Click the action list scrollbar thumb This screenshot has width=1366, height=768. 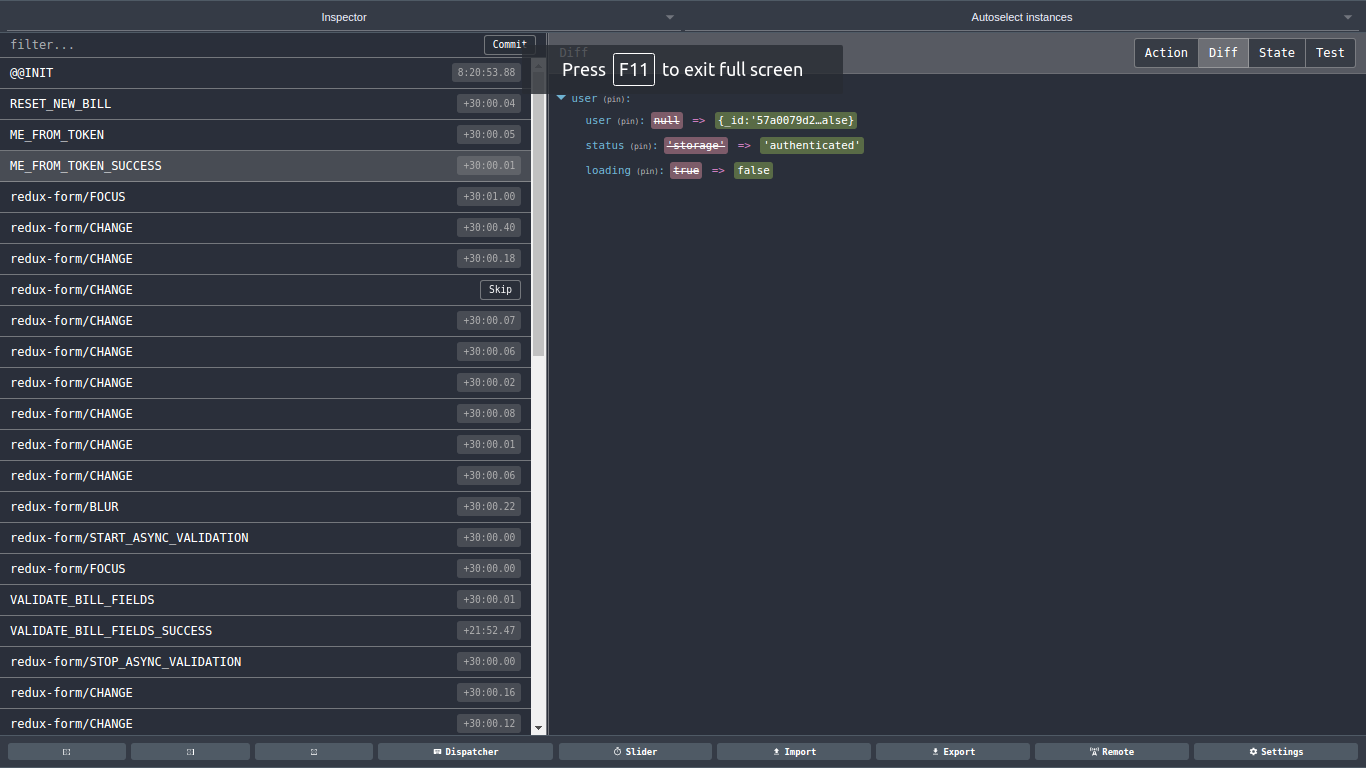(539, 212)
